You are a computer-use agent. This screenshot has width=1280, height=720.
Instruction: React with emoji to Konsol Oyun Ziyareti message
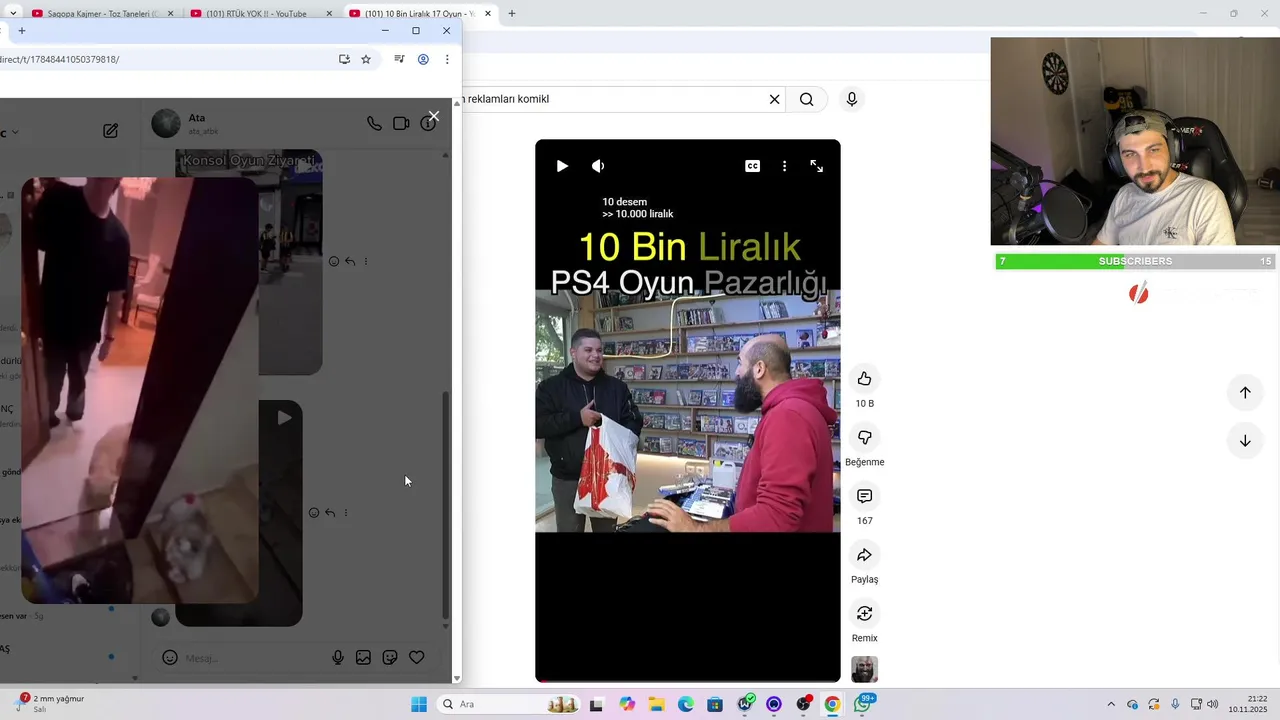pyautogui.click(x=334, y=261)
